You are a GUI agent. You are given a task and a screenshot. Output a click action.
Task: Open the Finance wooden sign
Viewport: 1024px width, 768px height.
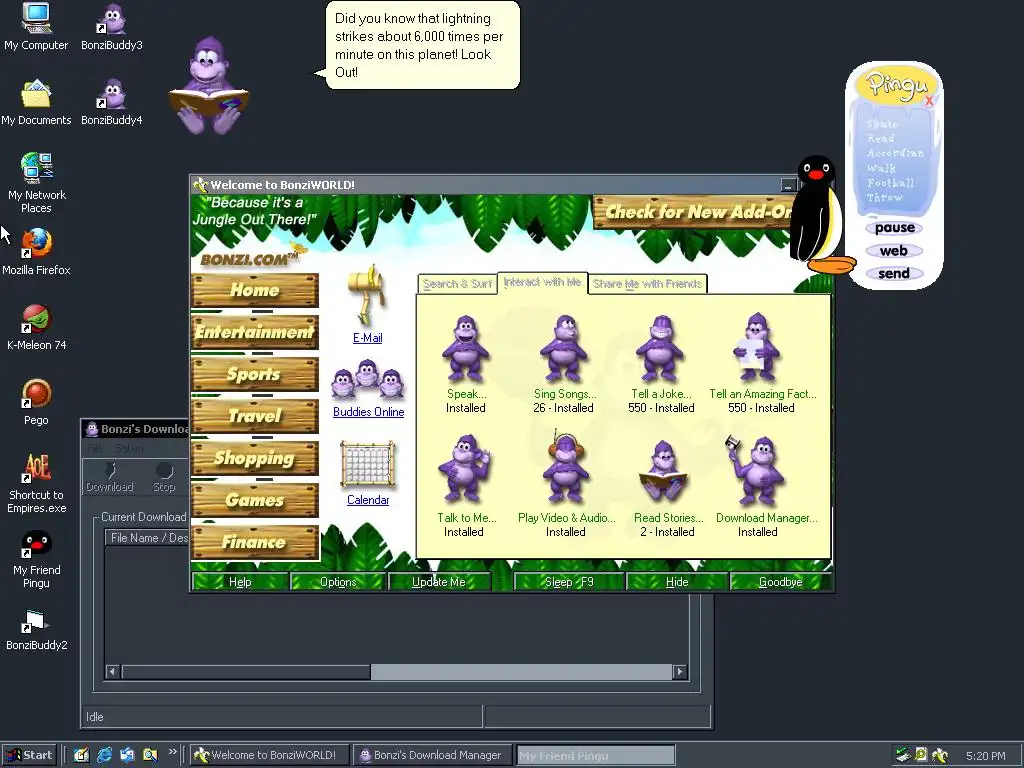click(255, 542)
